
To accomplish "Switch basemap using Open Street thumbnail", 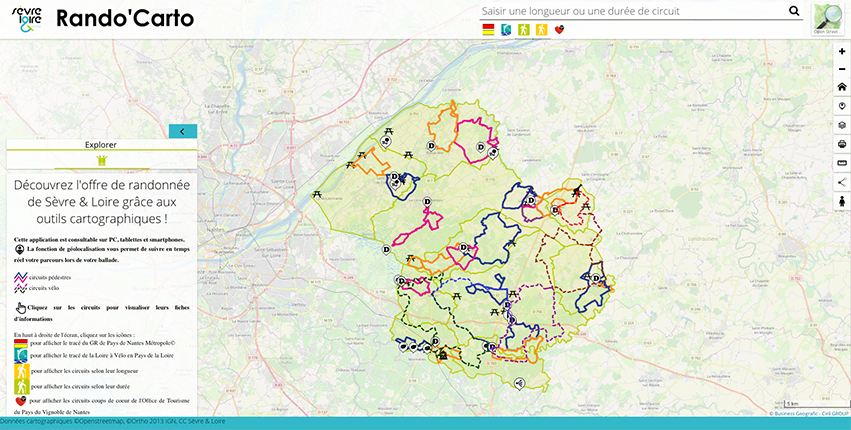I will click(828, 19).
